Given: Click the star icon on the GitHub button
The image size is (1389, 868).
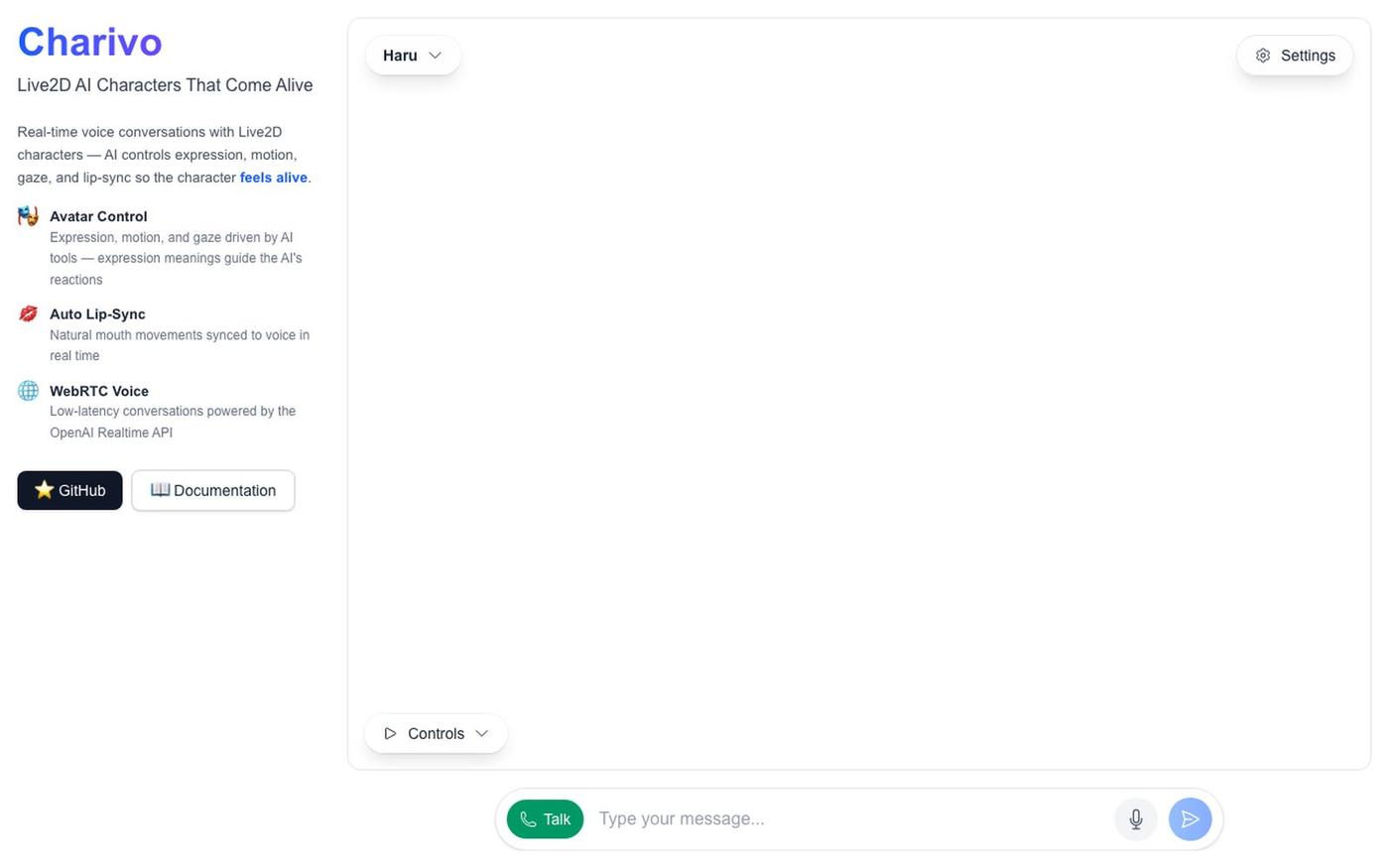Looking at the screenshot, I should click(x=44, y=490).
